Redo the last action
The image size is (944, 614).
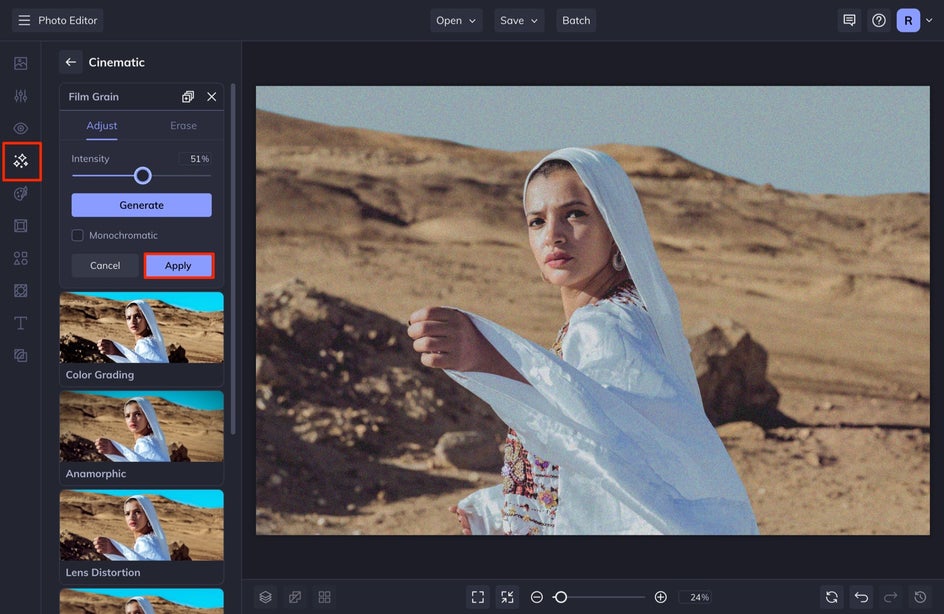pos(890,597)
